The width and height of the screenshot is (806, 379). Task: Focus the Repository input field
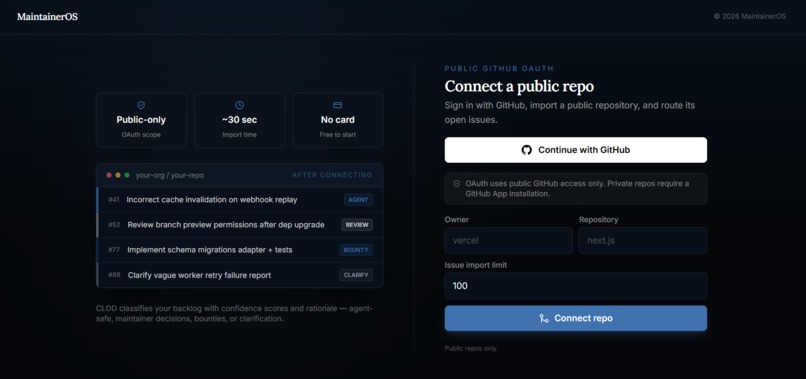(x=643, y=240)
